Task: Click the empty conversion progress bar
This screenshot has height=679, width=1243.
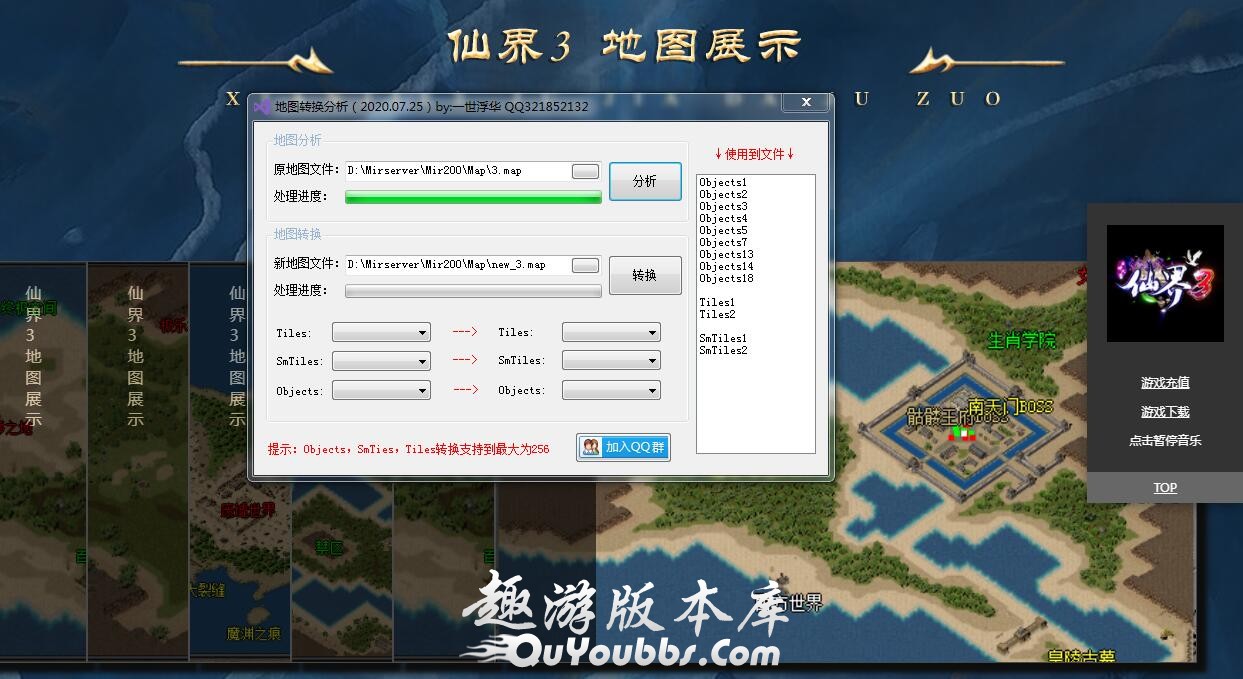Action: pos(473,291)
